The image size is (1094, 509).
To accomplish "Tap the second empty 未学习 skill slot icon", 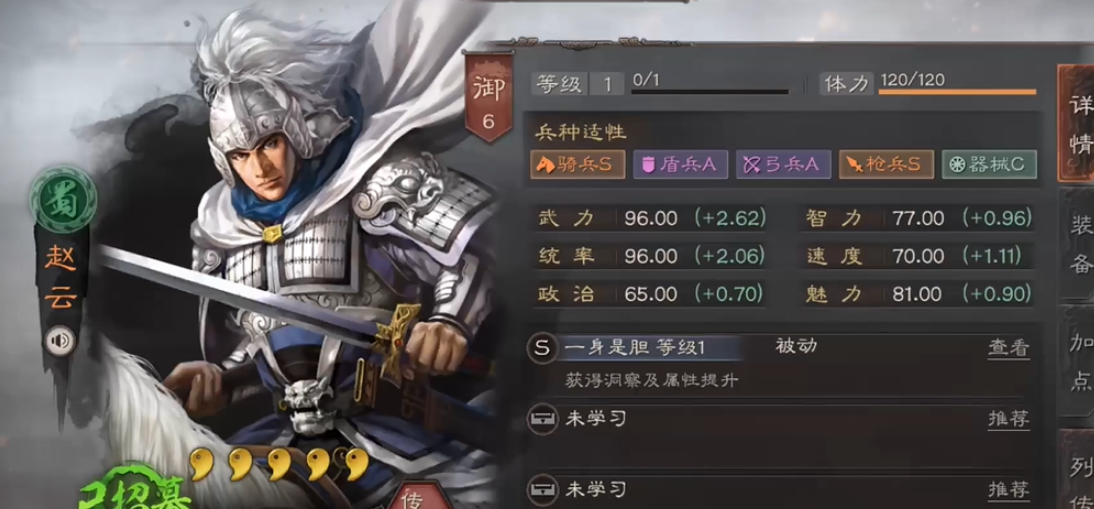I will (x=543, y=489).
